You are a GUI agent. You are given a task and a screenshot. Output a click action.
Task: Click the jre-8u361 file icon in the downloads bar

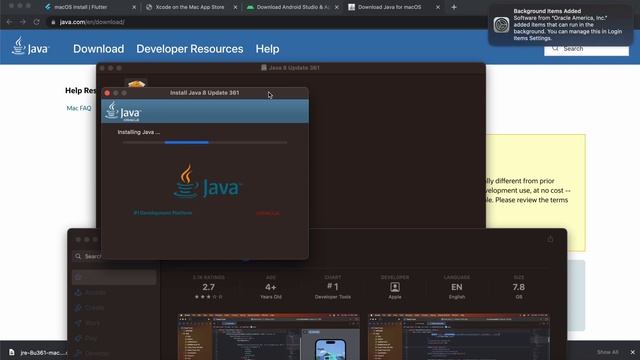coord(11,352)
